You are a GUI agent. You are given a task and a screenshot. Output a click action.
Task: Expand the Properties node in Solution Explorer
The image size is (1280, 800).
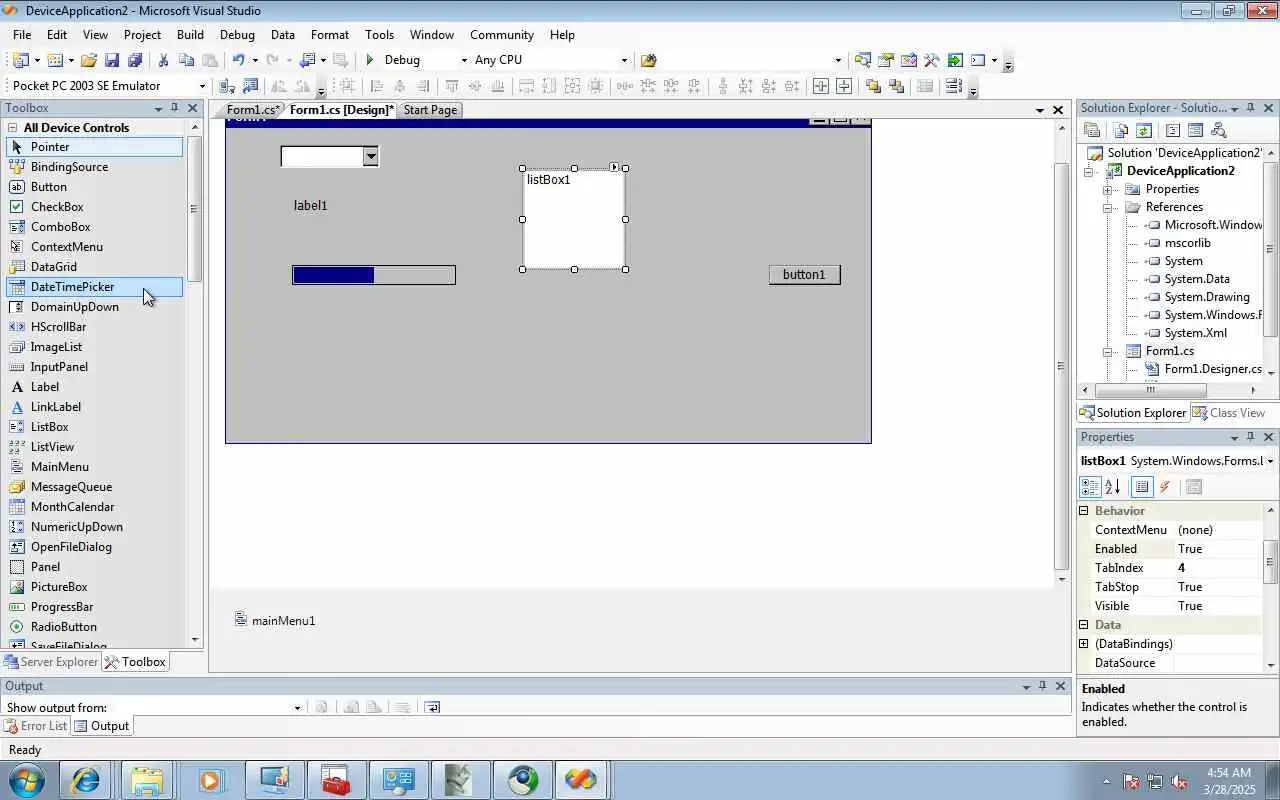pos(1108,189)
